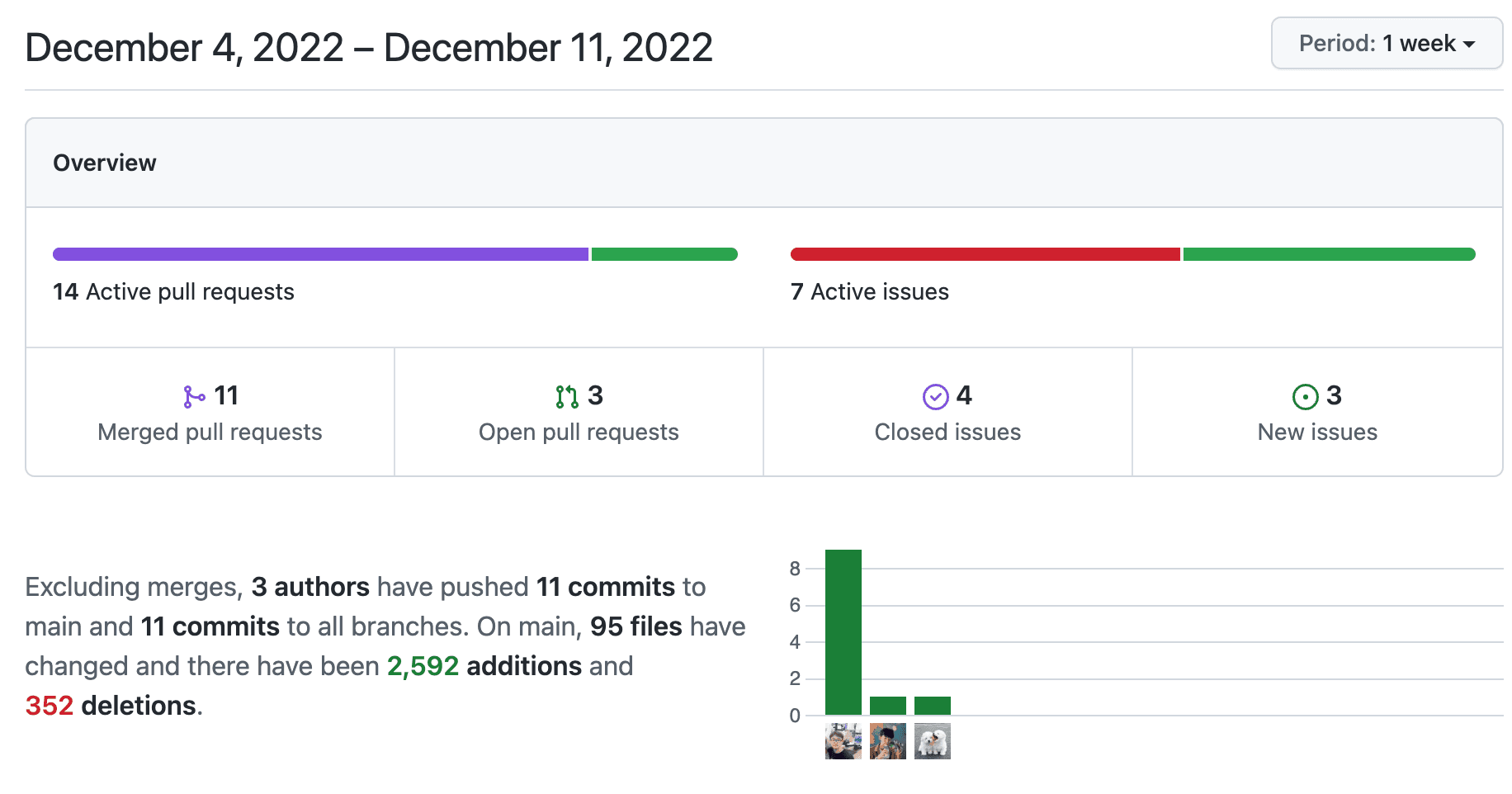Click the 7 Active issues text
The height and width of the screenshot is (794, 1512).
[870, 292]
